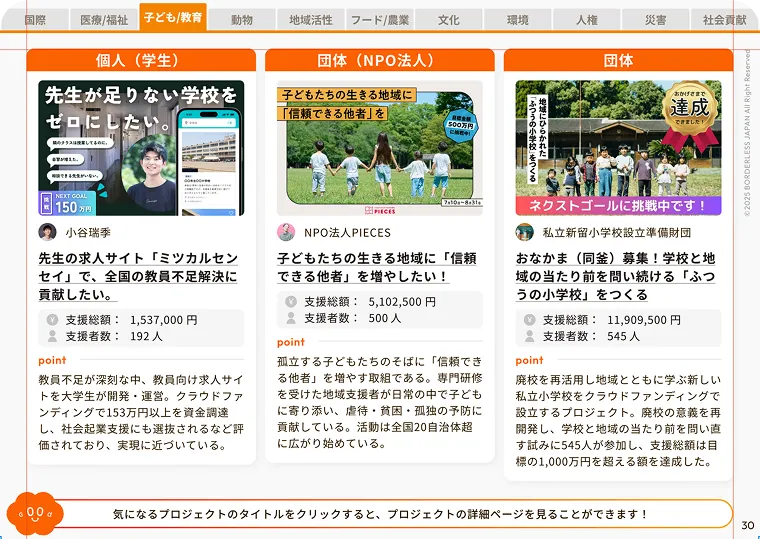Select the 動物 tab
This screenshot has height=539, width=760.
pyautogui.click(x=242, y=19)
